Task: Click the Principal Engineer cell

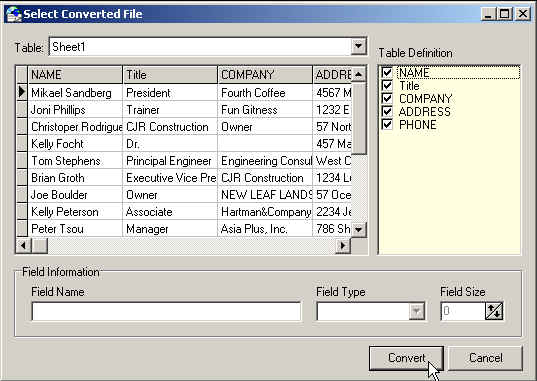Action: (x=170, y=161)
